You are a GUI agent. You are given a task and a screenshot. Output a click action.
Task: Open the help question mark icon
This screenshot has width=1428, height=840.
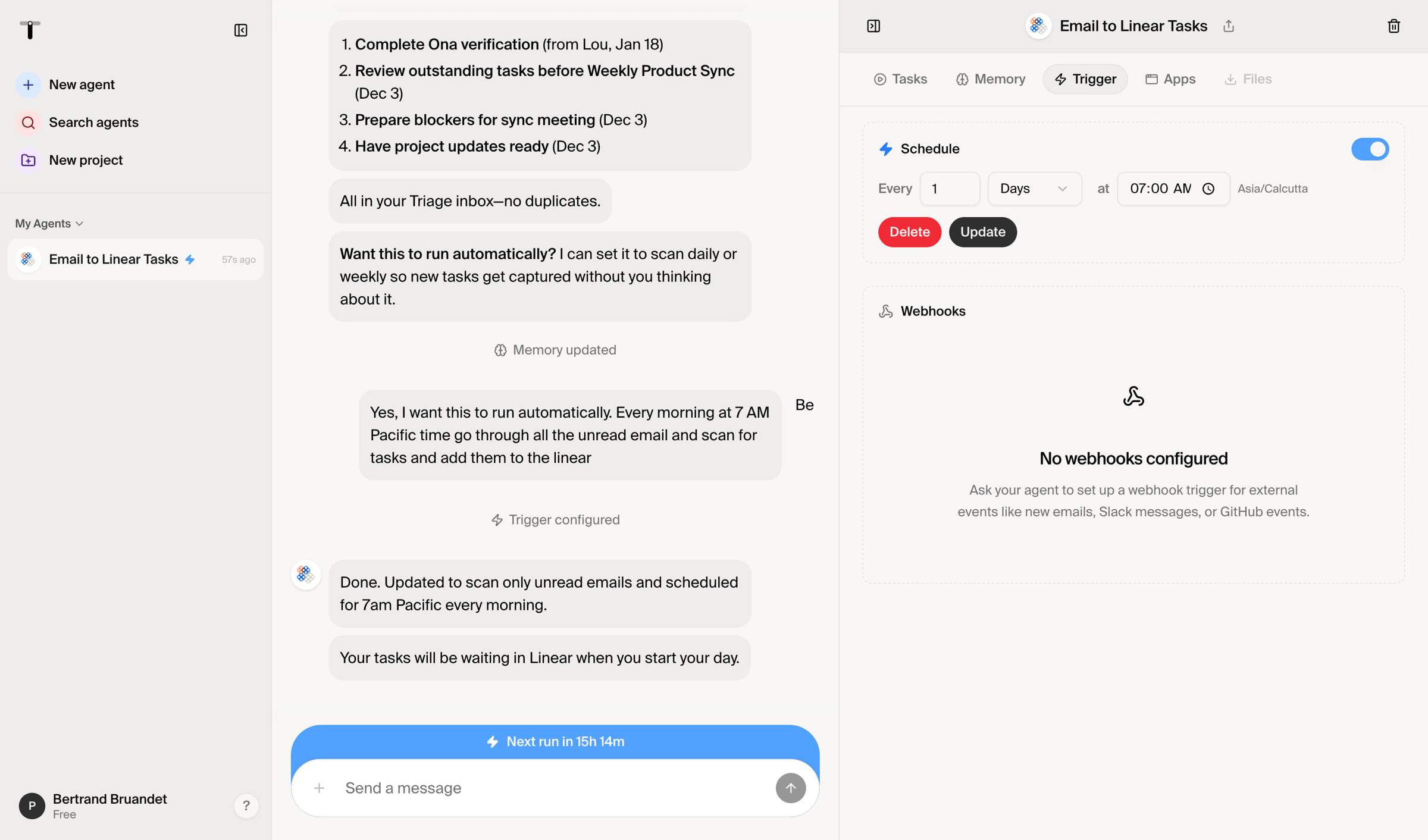click(246, 805)
